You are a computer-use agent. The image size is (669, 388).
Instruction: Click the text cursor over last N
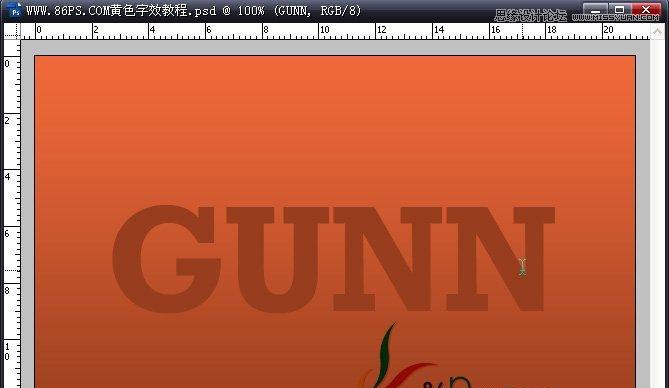tap(522, 267)
